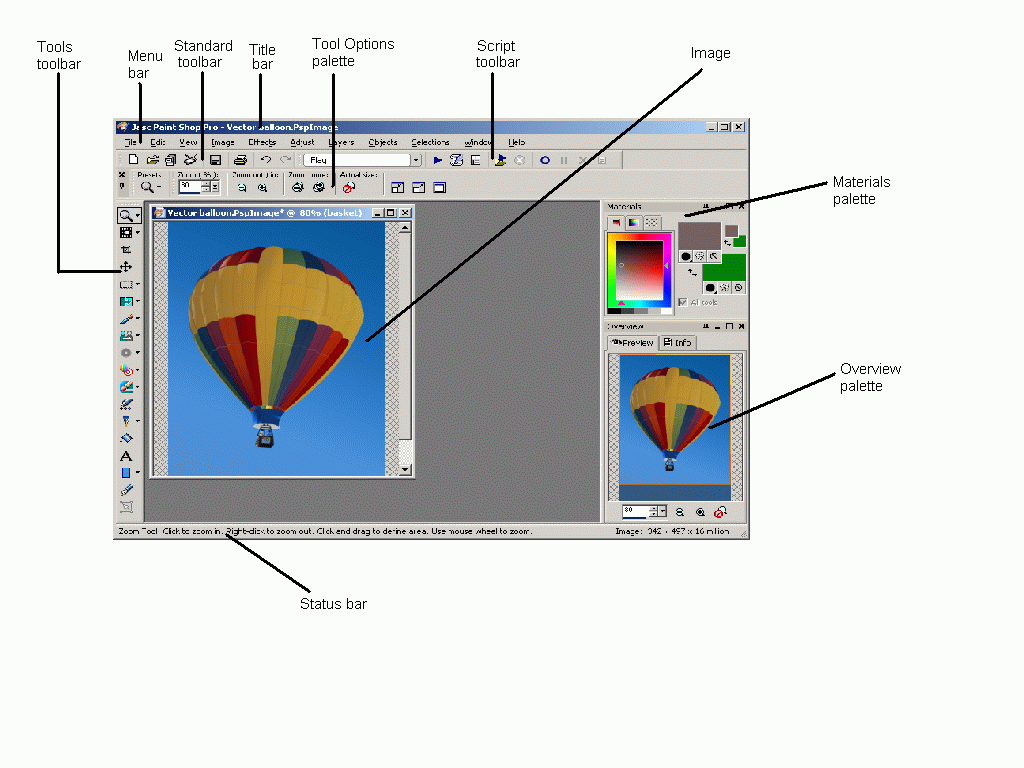The image size is (1024, 768).
Task: Start script recording with the circle icon
Action: [x=545, y=160]
